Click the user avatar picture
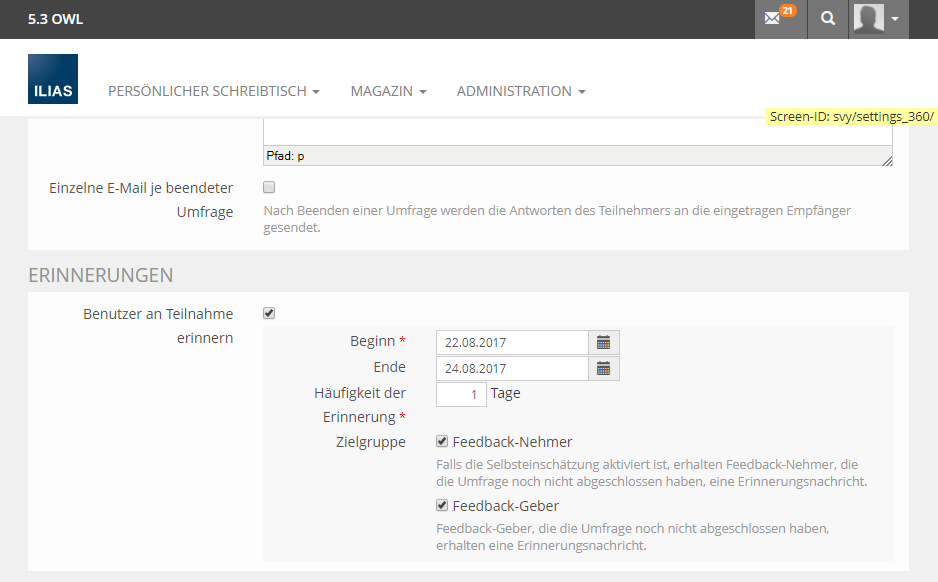938x582 pixels. pyautogui.click(x=869, y=18)
